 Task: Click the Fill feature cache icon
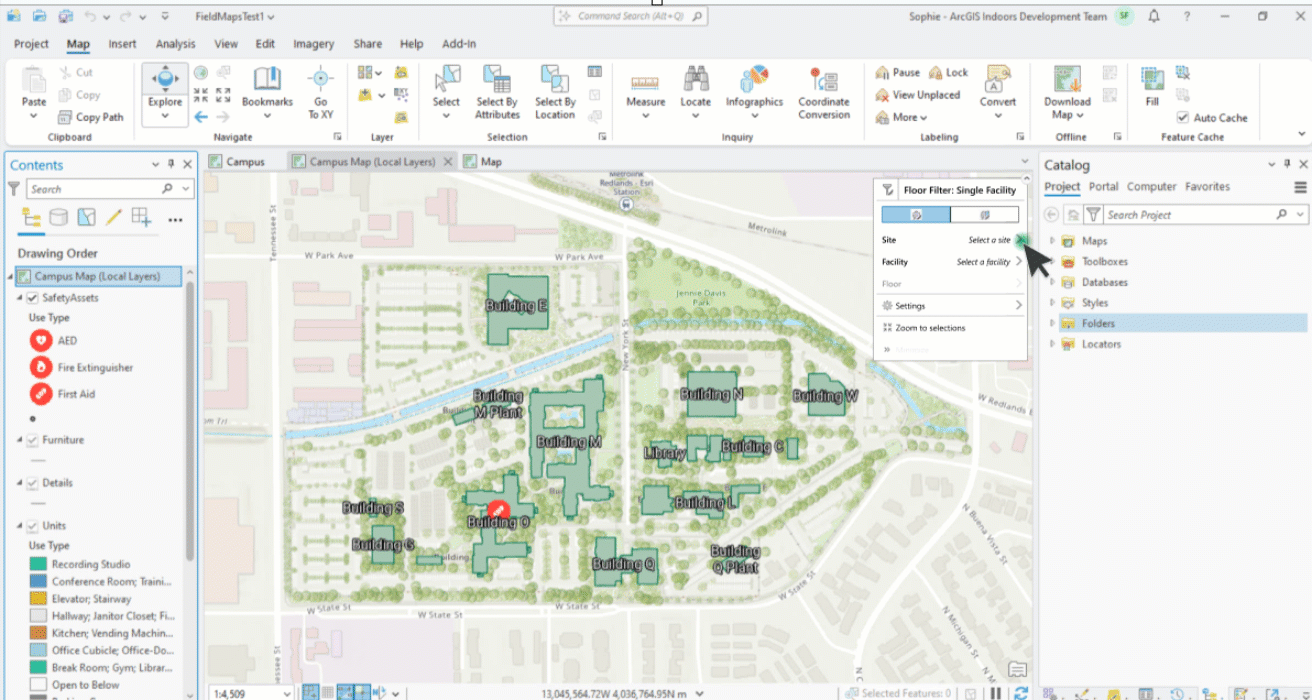click(1152, 80)
